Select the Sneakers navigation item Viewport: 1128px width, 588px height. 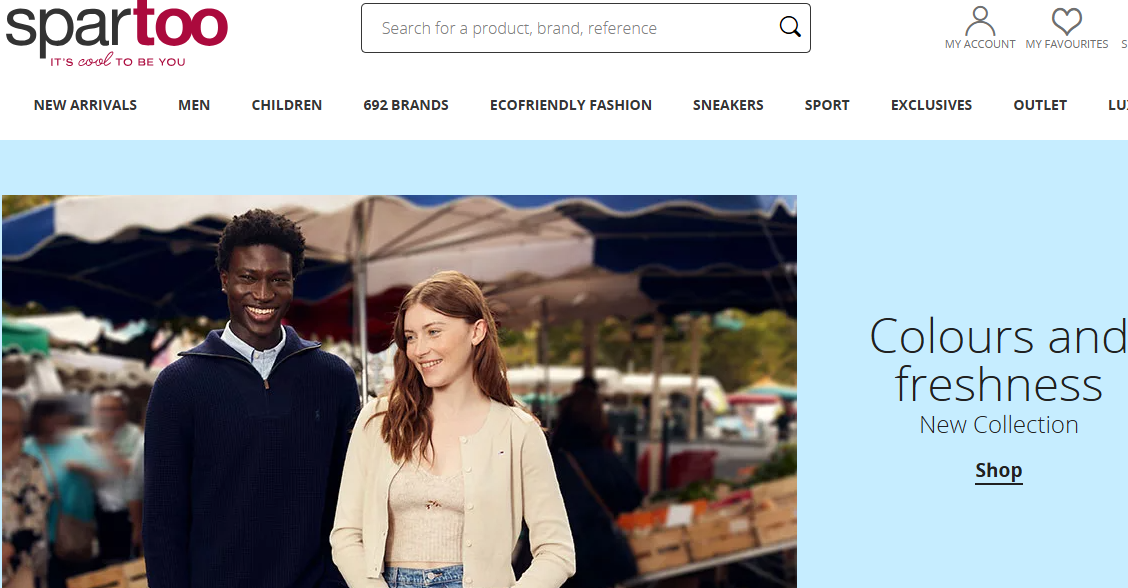click(x=728, y=105)
